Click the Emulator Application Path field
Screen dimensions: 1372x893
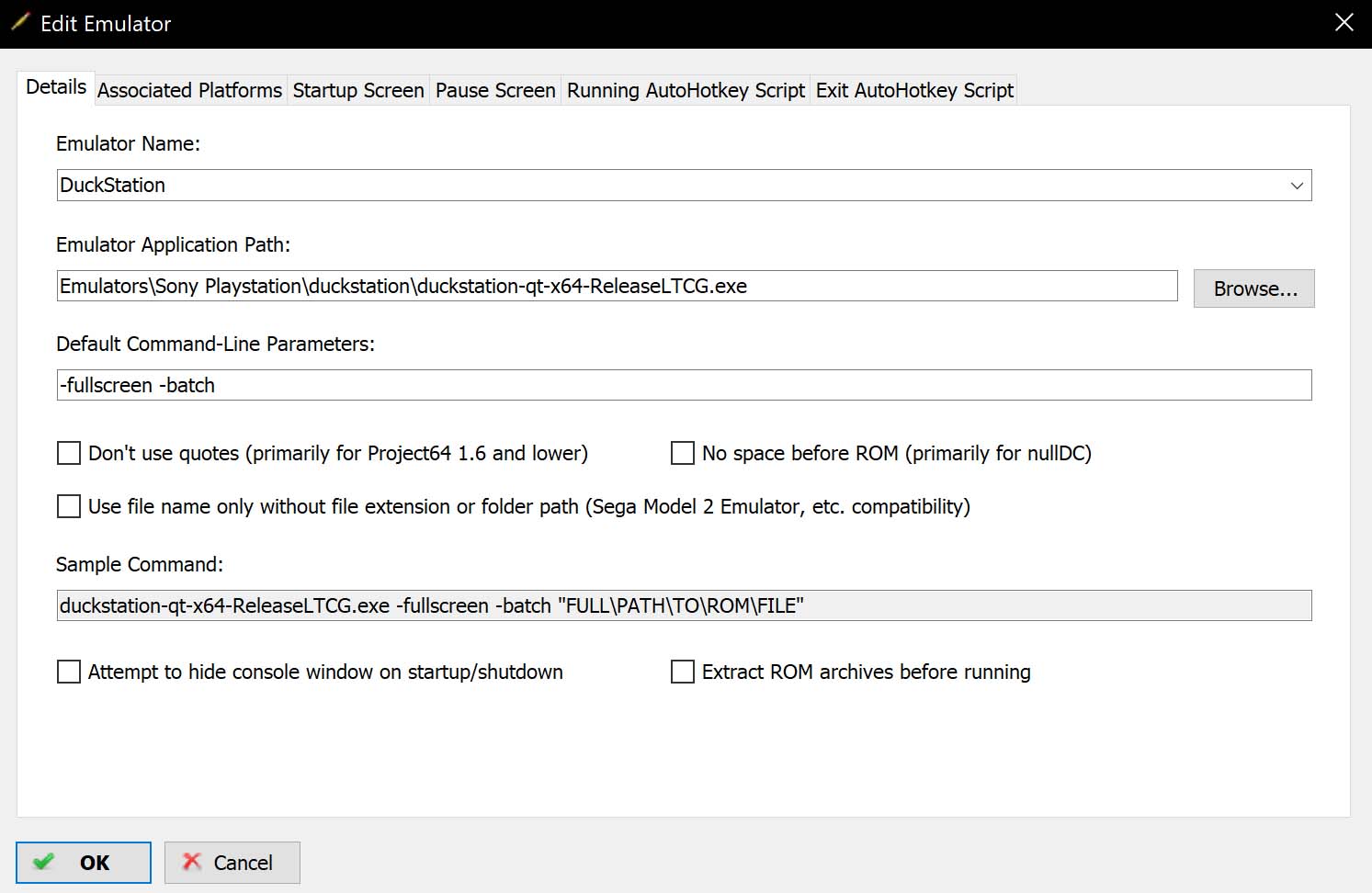click(617, 286)
